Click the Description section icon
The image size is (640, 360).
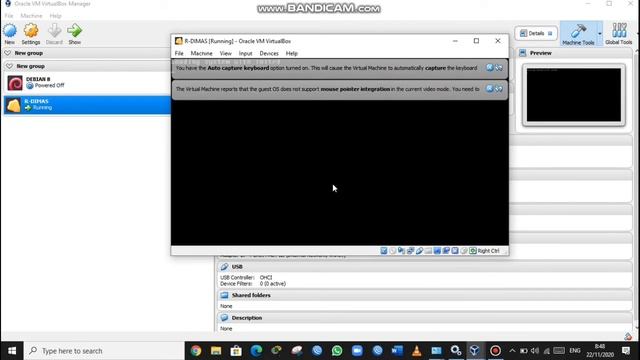[224, 318]
